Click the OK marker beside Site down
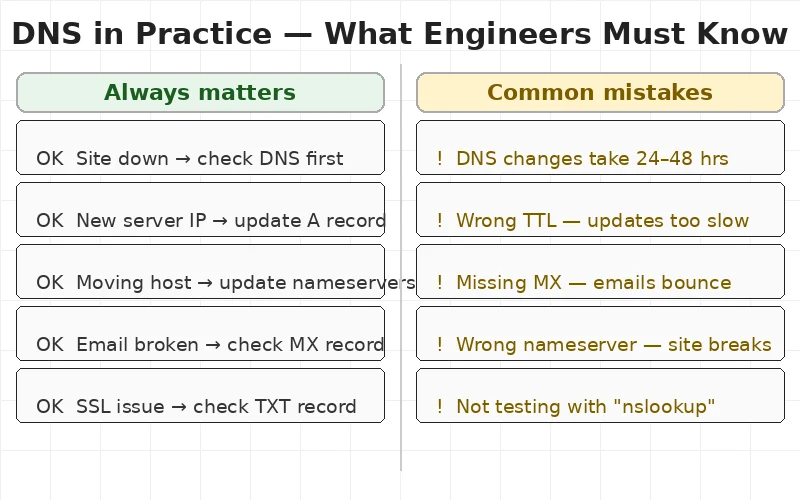 click(x=49, y=159)
